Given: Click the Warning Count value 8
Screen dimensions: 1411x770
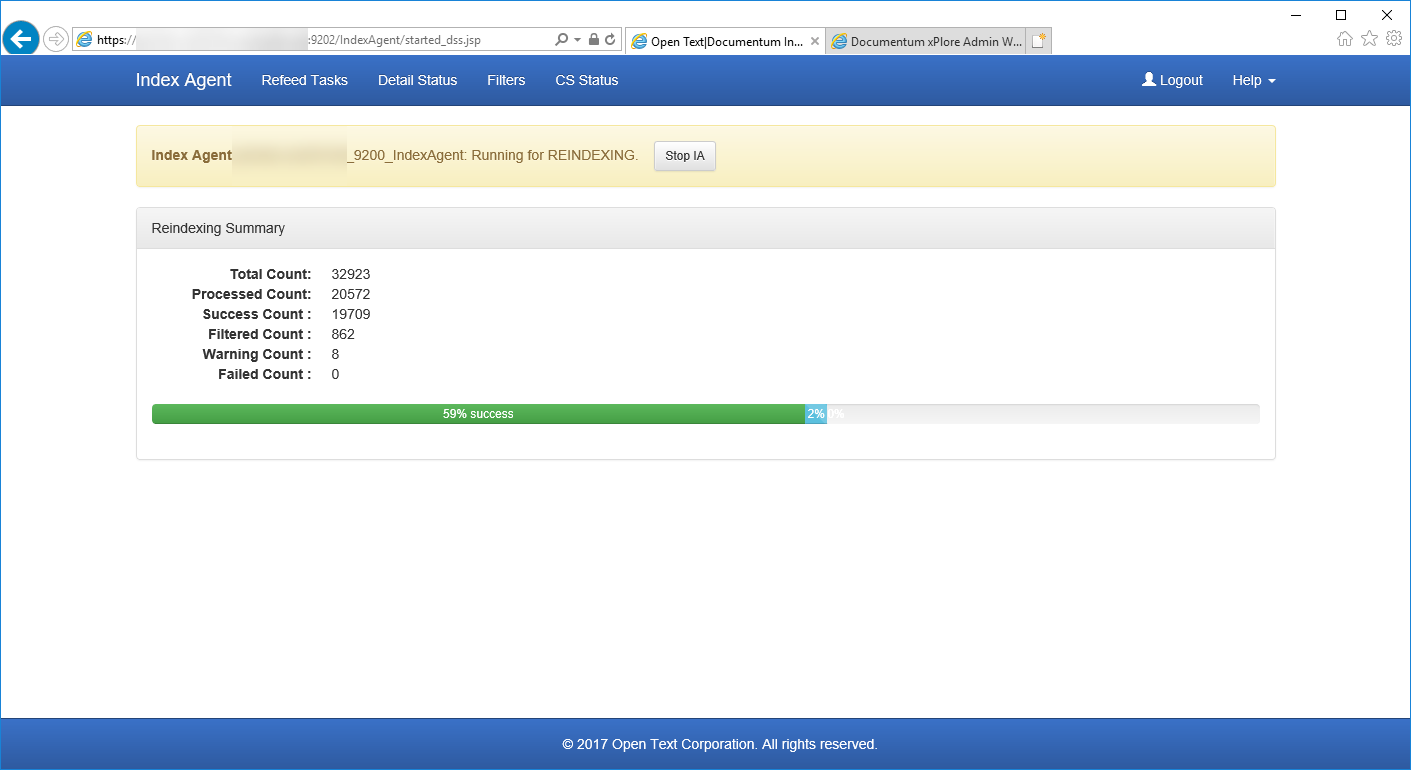Looking at the screenshot, I should point(335,354).
